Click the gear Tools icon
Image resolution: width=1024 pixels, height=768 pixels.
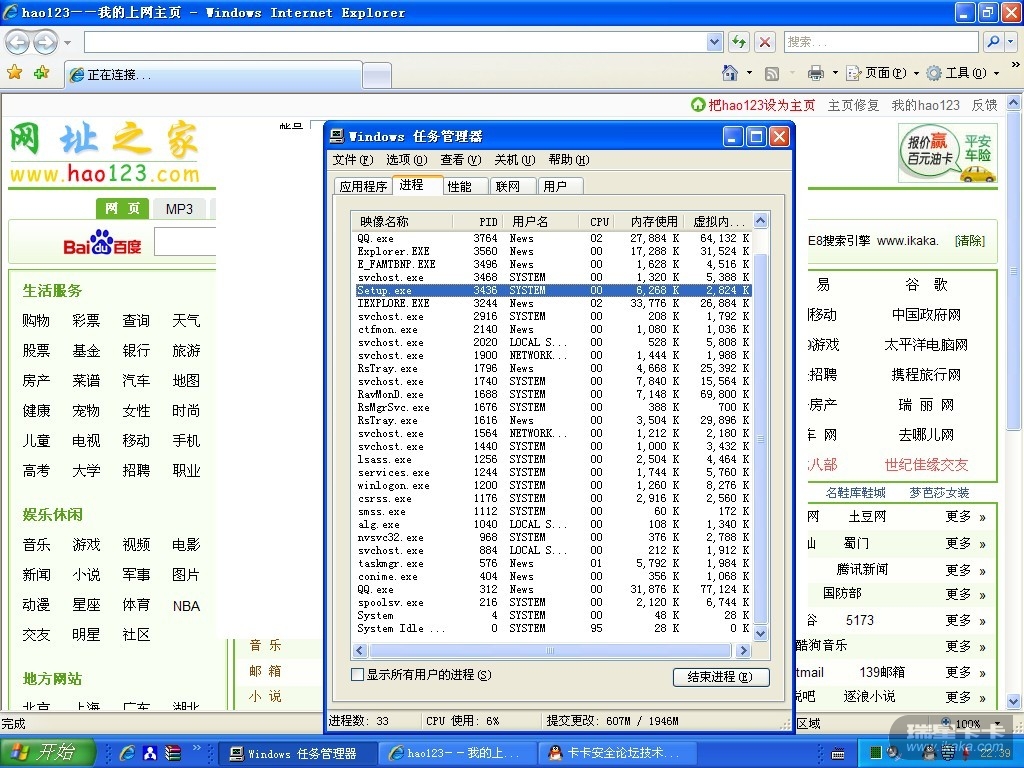pos(935,73)
